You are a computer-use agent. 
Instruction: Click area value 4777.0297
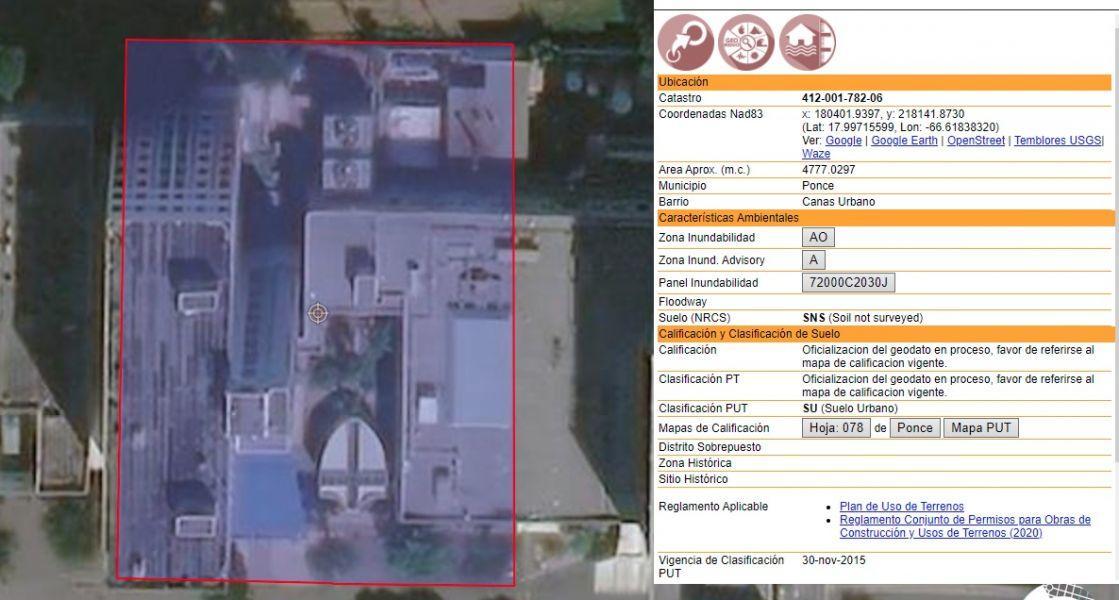tap(828, 170)
